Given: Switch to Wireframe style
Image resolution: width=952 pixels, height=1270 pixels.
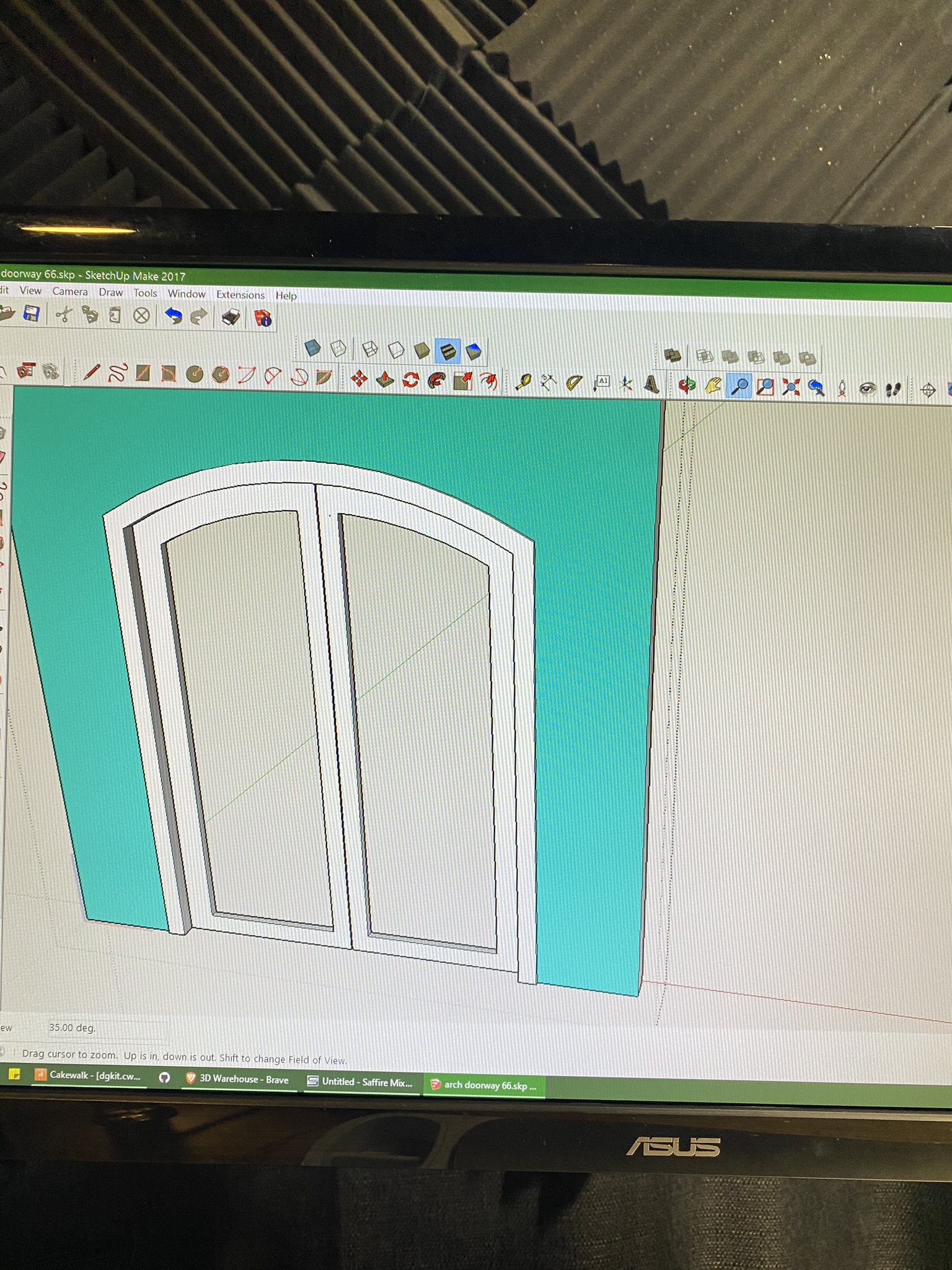Looking at the screenshot, I should point(370,349).
